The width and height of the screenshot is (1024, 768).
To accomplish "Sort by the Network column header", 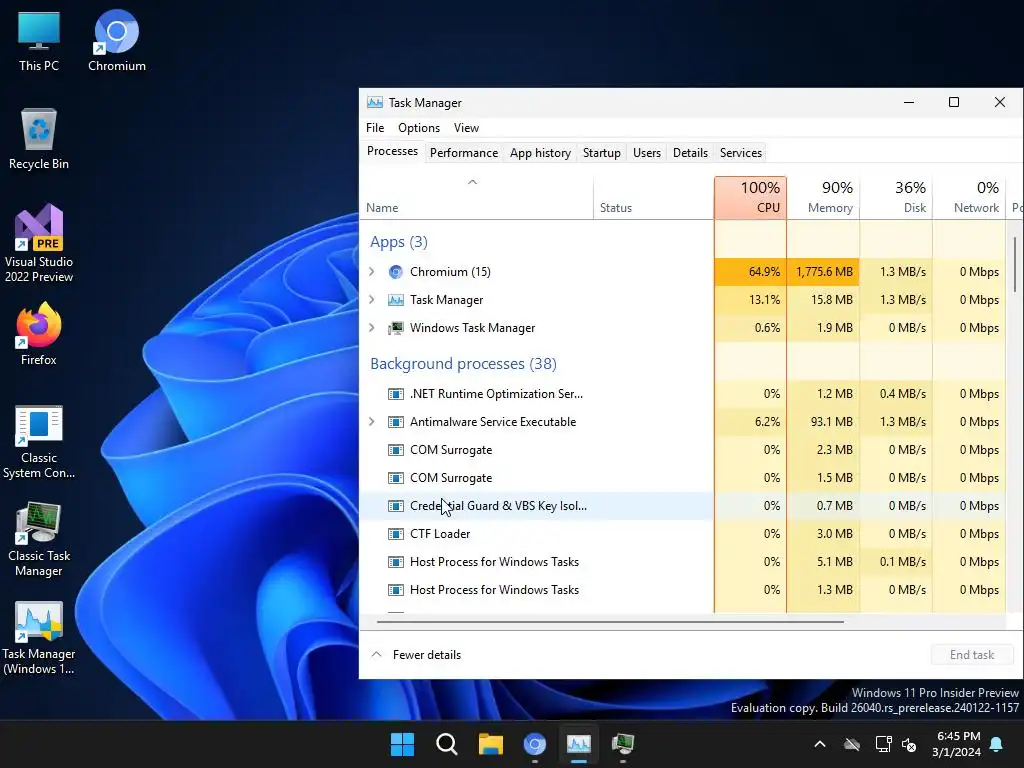I will click(x=969, y=197).
